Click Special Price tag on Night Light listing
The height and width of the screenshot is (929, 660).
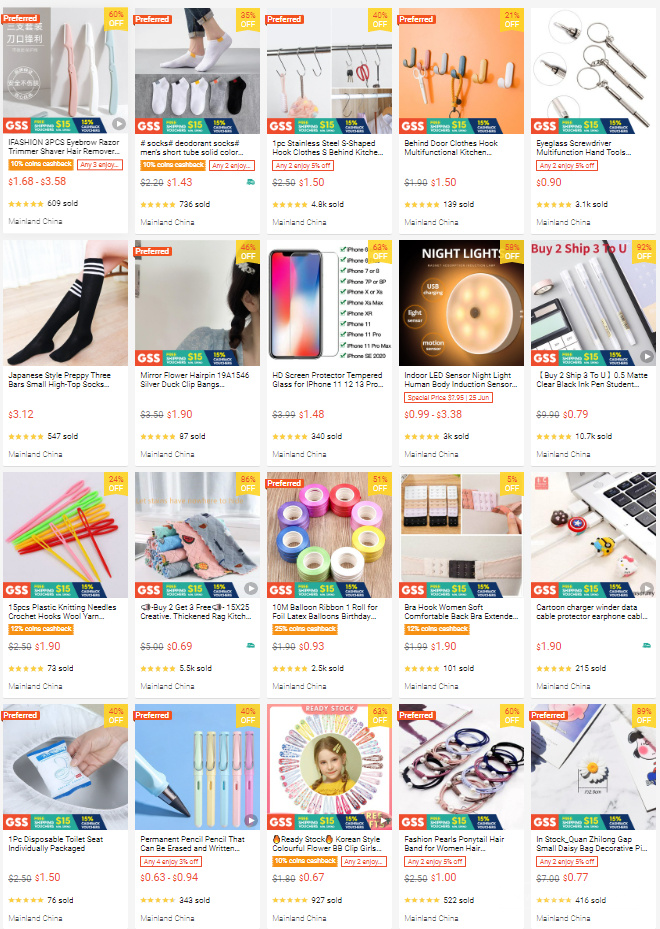pyautogui.click(x=448, y=398)
